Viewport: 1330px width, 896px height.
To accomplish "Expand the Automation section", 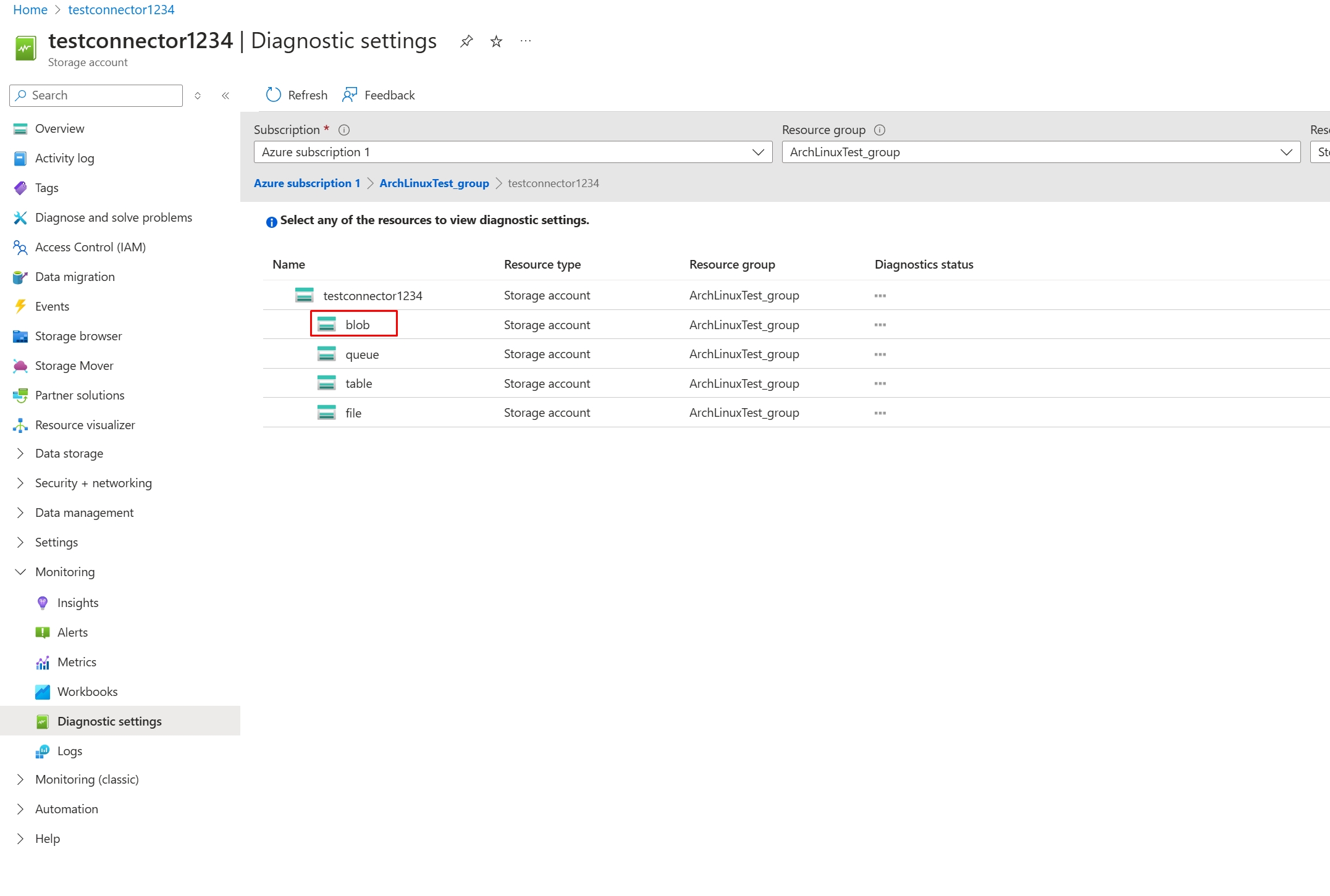I will (x=20, y=809).
